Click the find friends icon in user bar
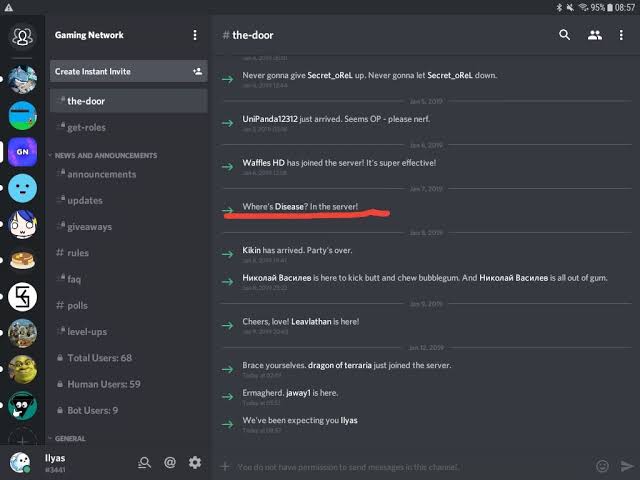This screenshot has height=480, width=640. [x=145, y=462]
